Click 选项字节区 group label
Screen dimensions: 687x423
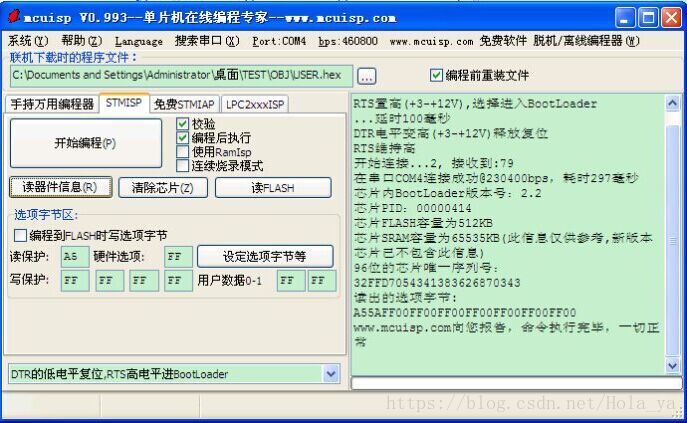[x=46, y=215]
